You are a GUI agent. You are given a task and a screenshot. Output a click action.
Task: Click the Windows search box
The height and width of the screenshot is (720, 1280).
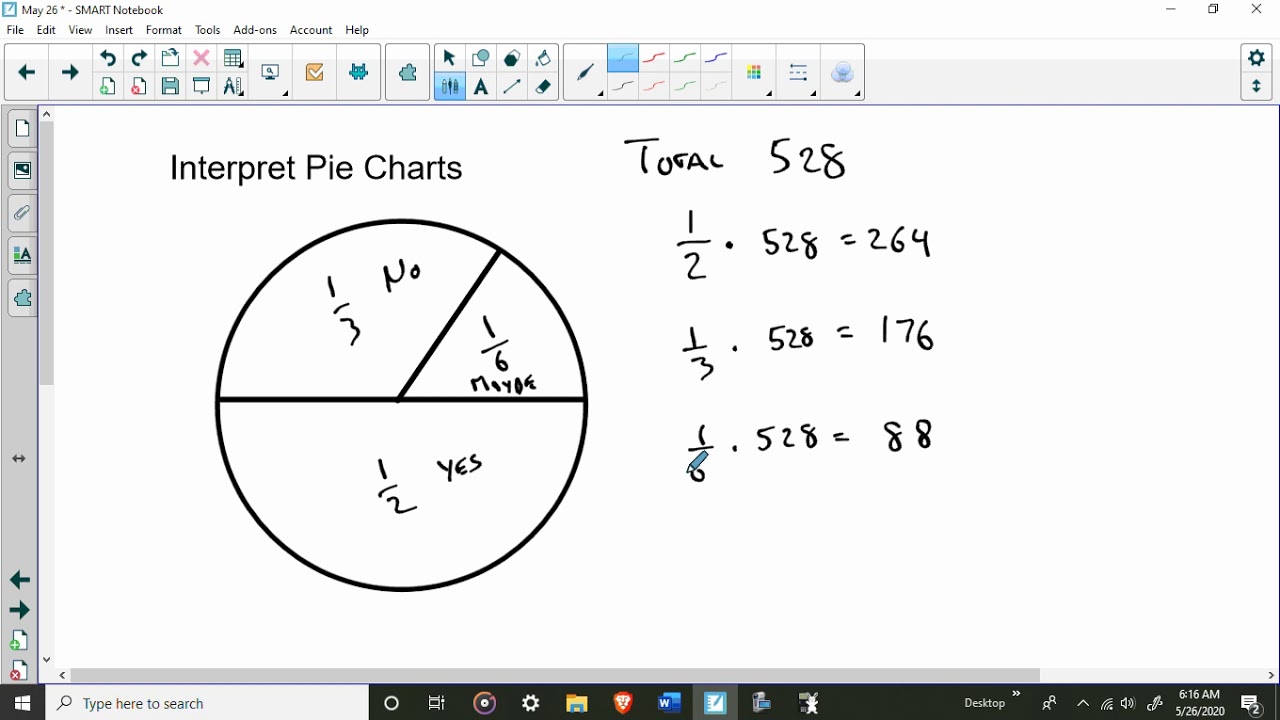coord(207,703)
